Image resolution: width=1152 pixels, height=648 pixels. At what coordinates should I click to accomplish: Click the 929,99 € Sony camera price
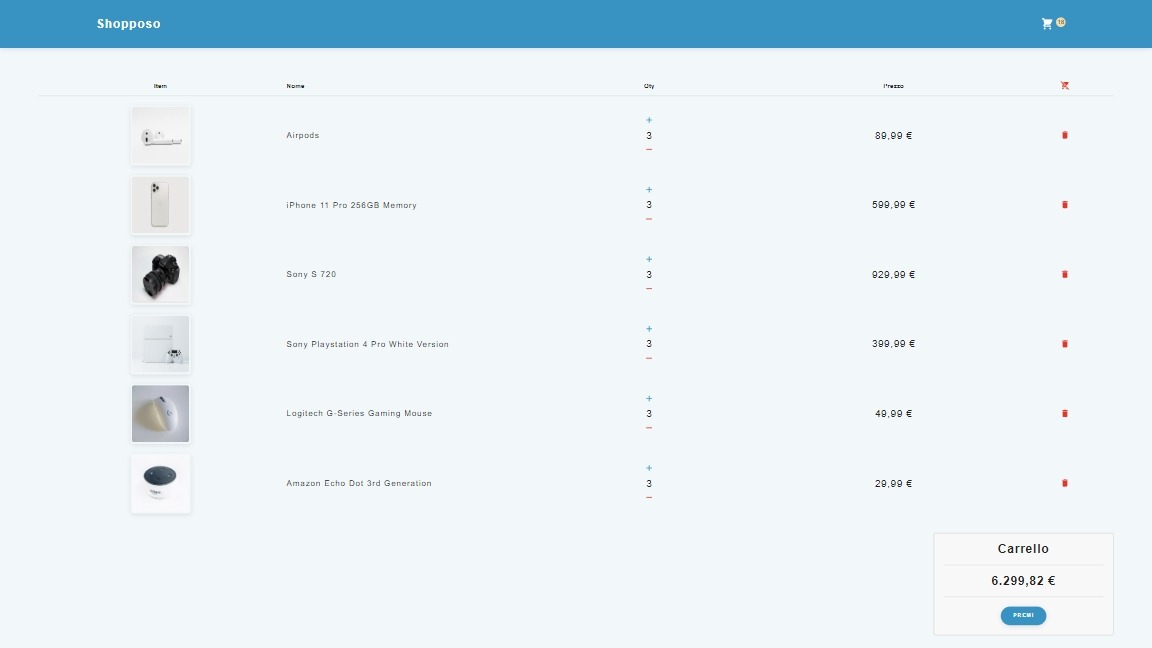tap(893, 275)
